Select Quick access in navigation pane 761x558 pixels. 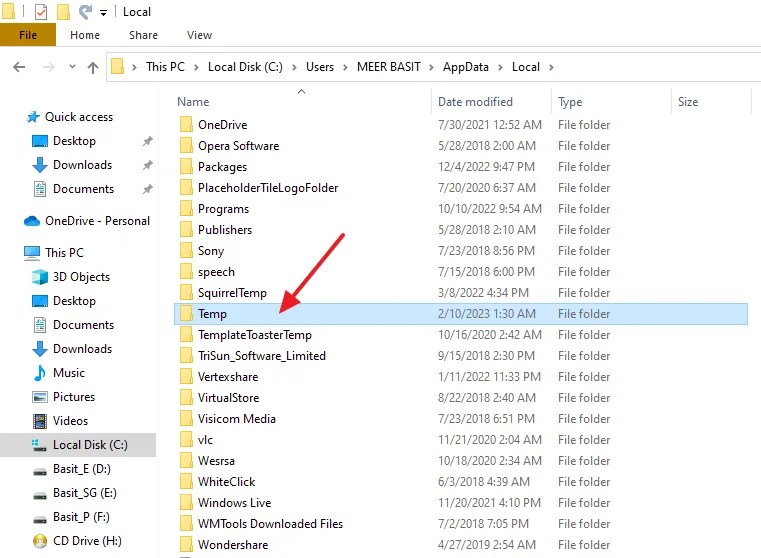tap(79, 117)
